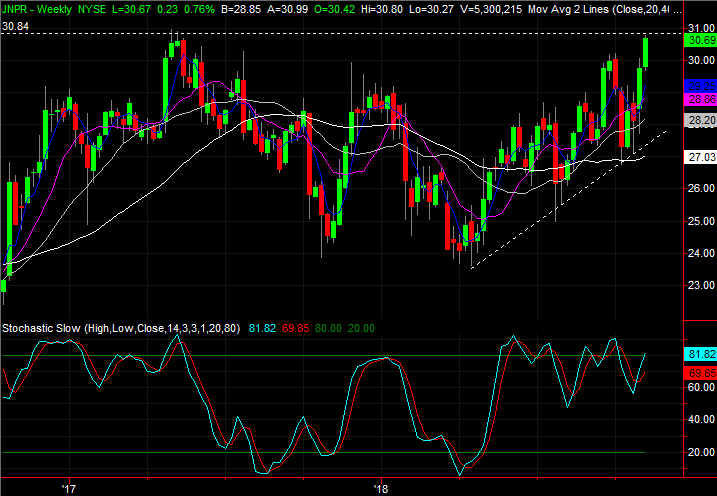Viewport: 717px width, 496px height.
Task: Select the 27.03 moving average price tag
Action: (x=698, y=158)
